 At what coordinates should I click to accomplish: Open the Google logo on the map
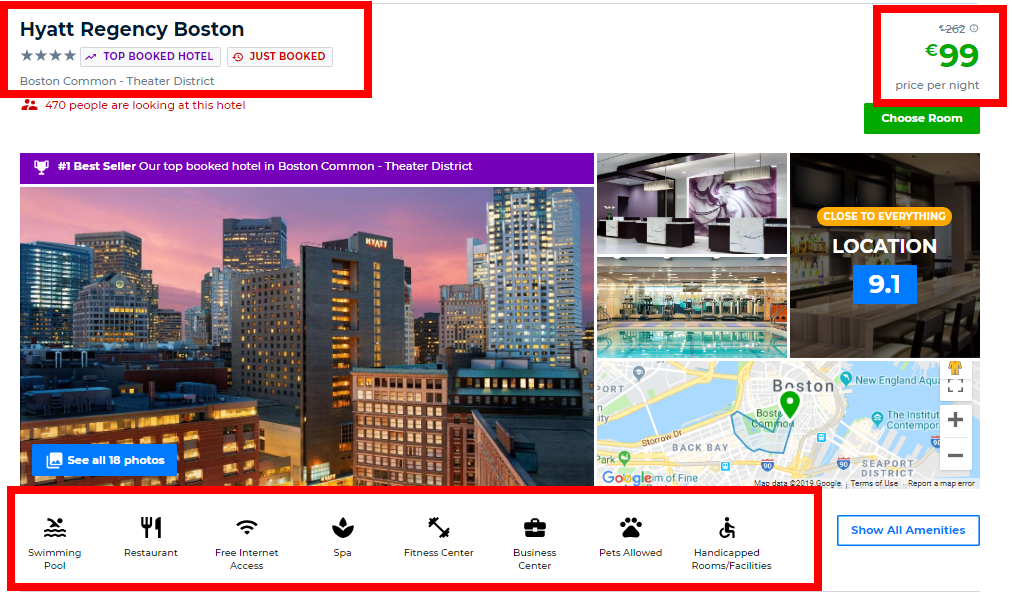click(x=626, y=478)
